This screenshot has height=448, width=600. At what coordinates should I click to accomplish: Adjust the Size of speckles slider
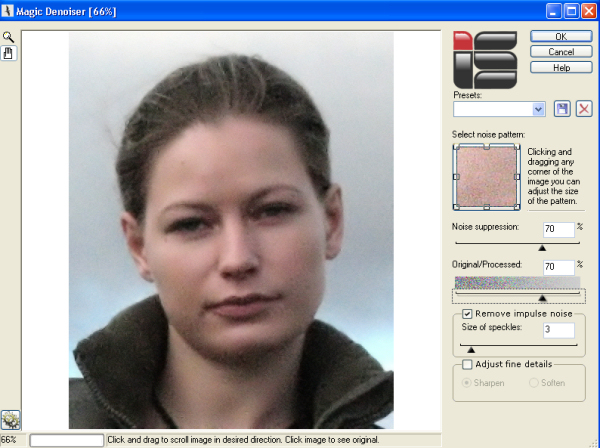(471, 350)
